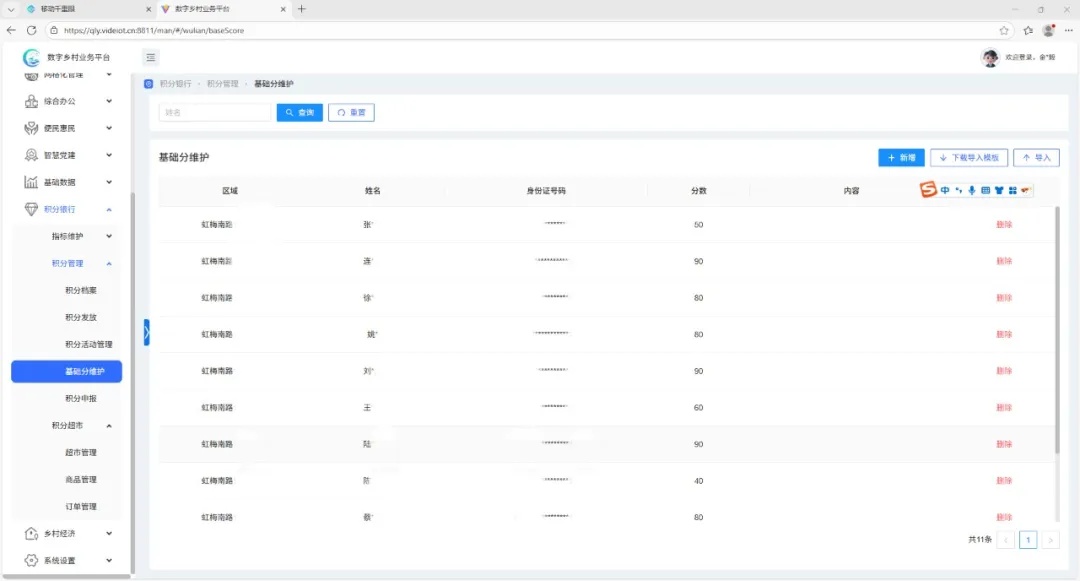Click the user avatar in header
Viewport: 1080px width, 581px height.
point(990,58)
